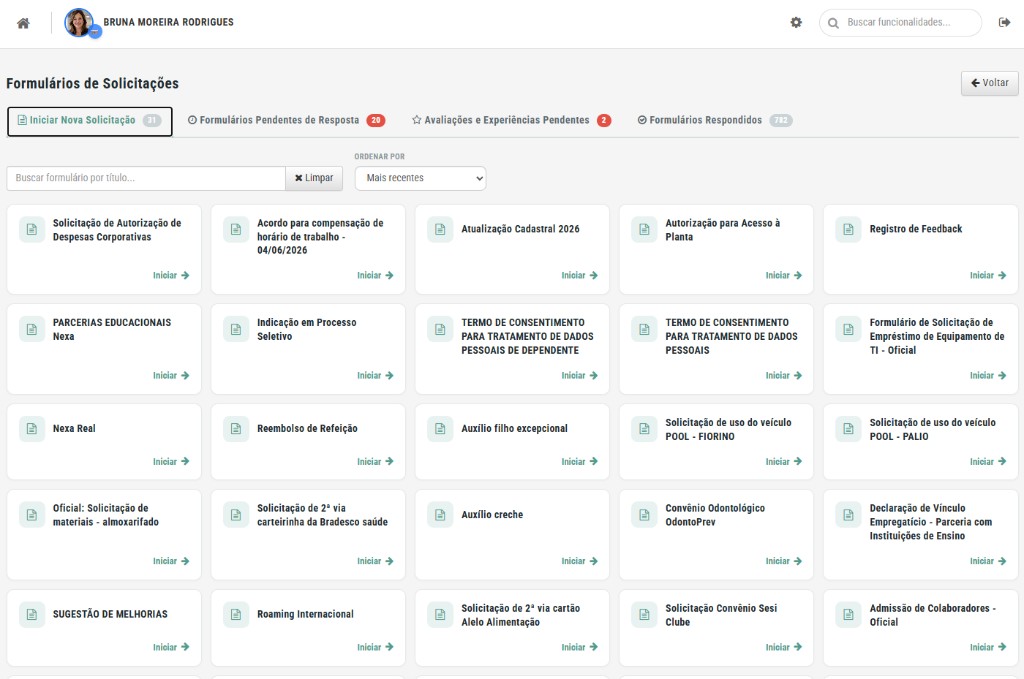Click document icon of Termo de Consentimento de Dependente
This screenshot has width=1024, height=679.
(x=440, y=330)
